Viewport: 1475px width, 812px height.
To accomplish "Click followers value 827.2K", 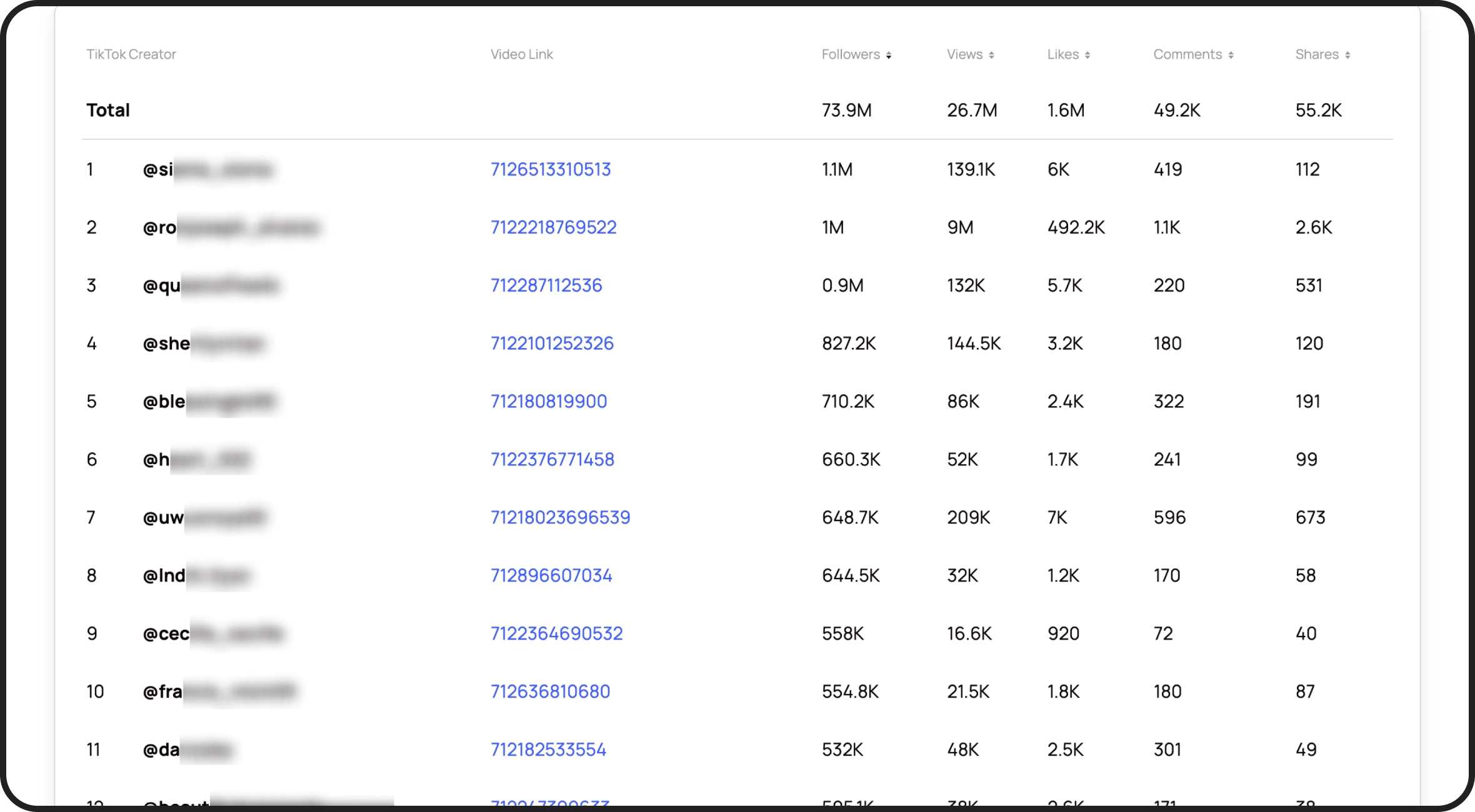I will pyautogui.click(x=849, y=344).
